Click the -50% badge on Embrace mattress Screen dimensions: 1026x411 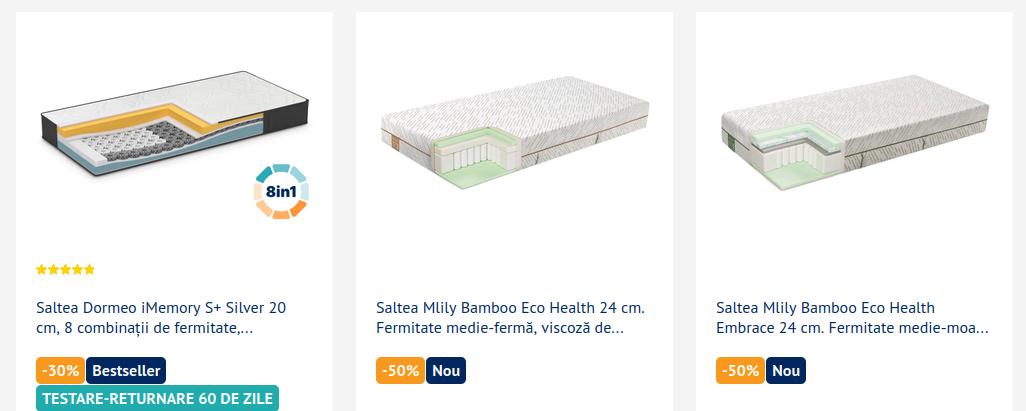click(740, 370)
